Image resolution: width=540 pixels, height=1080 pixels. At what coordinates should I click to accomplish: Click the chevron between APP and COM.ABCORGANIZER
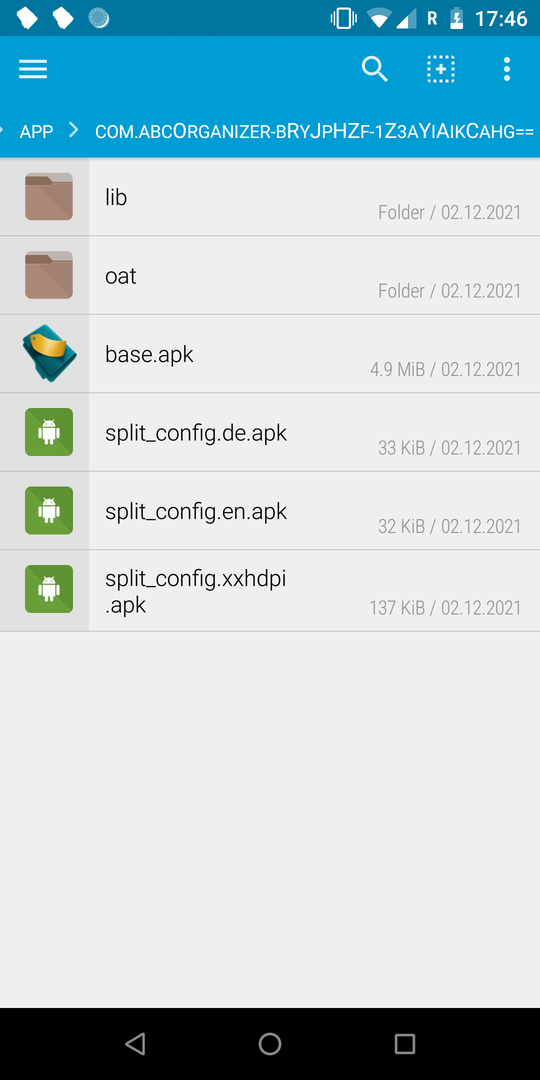click(x=74, y=130)
